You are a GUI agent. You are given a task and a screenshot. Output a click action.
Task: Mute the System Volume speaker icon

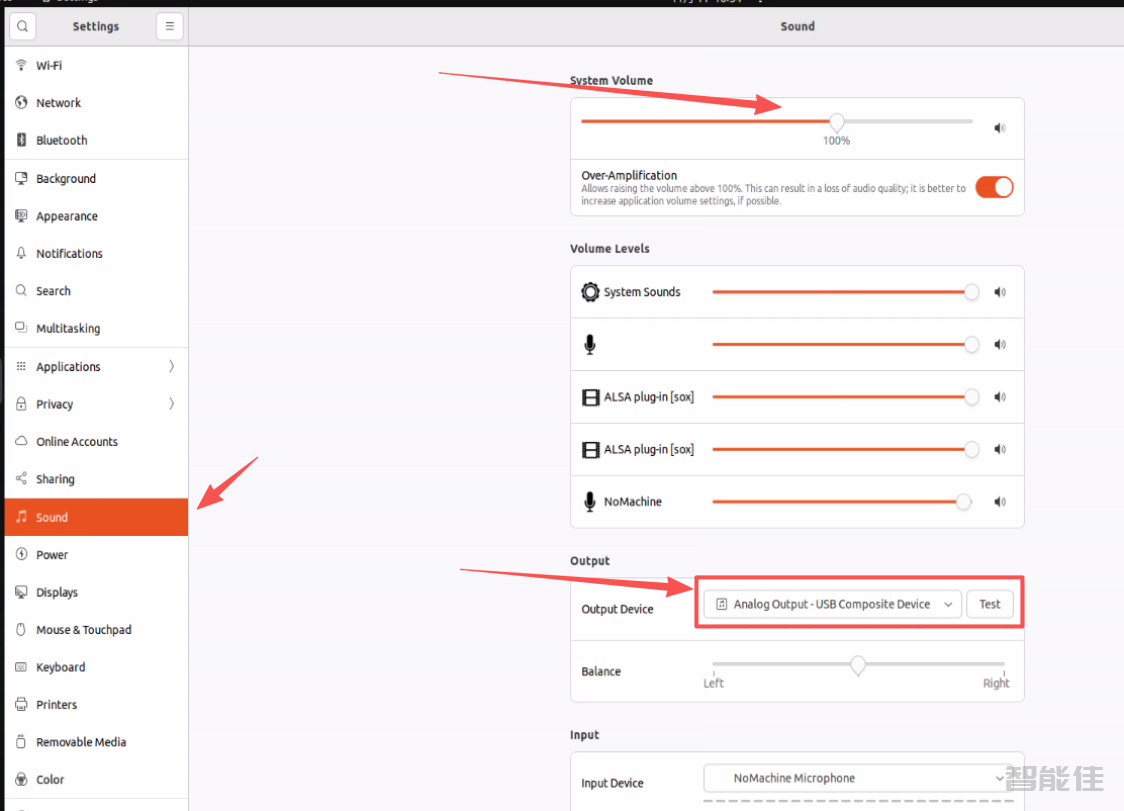point(999,128)
